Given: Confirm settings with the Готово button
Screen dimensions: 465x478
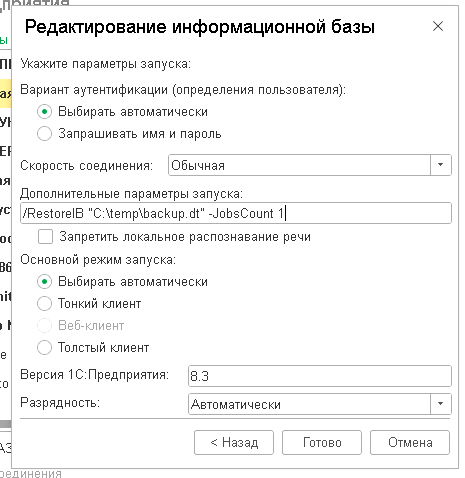Looking at the screenshot, I should click(322, 442).
